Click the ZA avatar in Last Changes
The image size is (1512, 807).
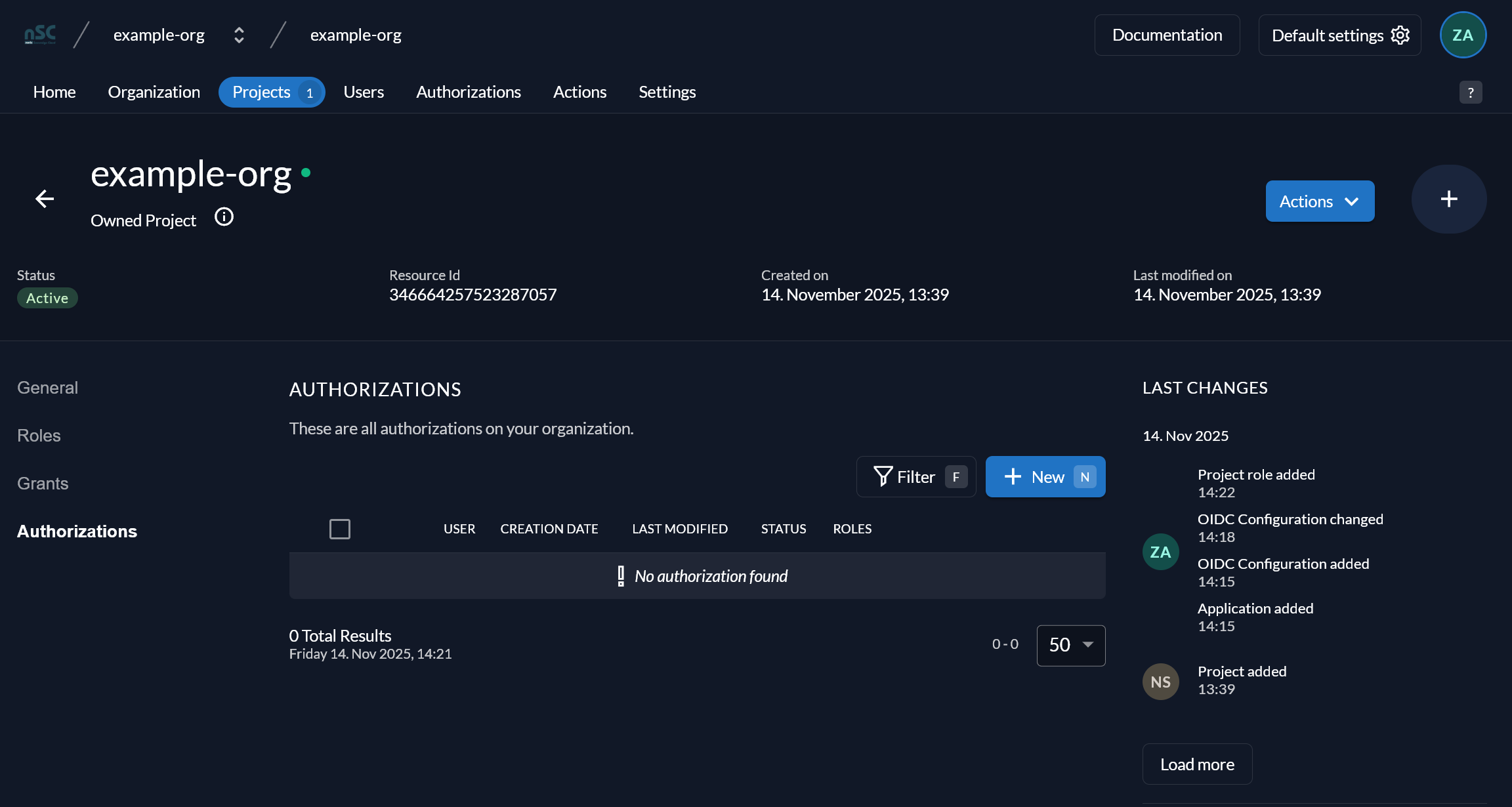(x=1161, y=552)
